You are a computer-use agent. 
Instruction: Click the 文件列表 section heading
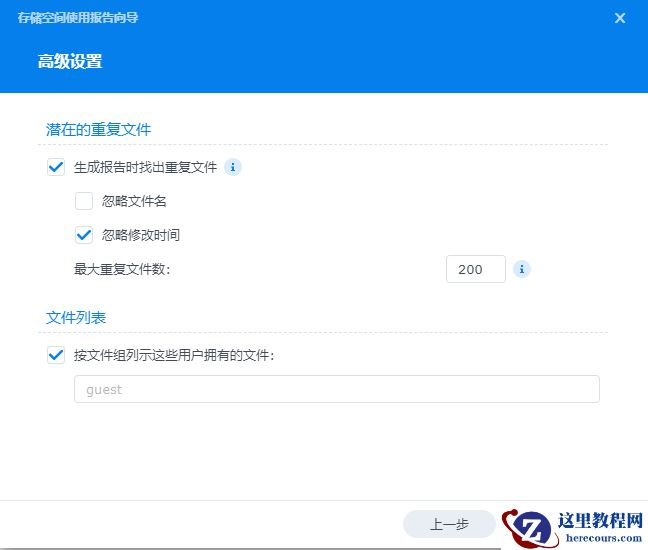tap(76, 318)
